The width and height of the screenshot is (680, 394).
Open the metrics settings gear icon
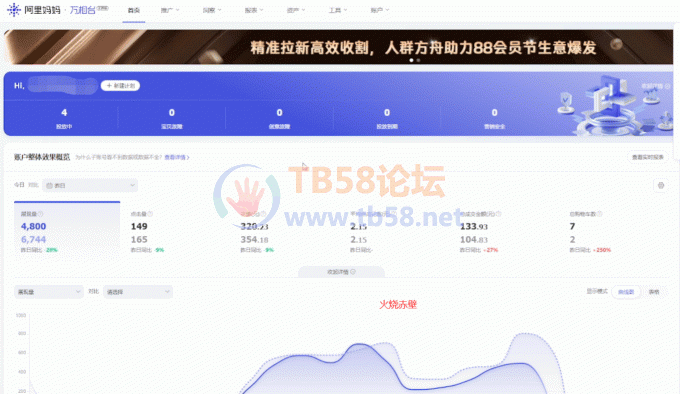tap(660, 186)
